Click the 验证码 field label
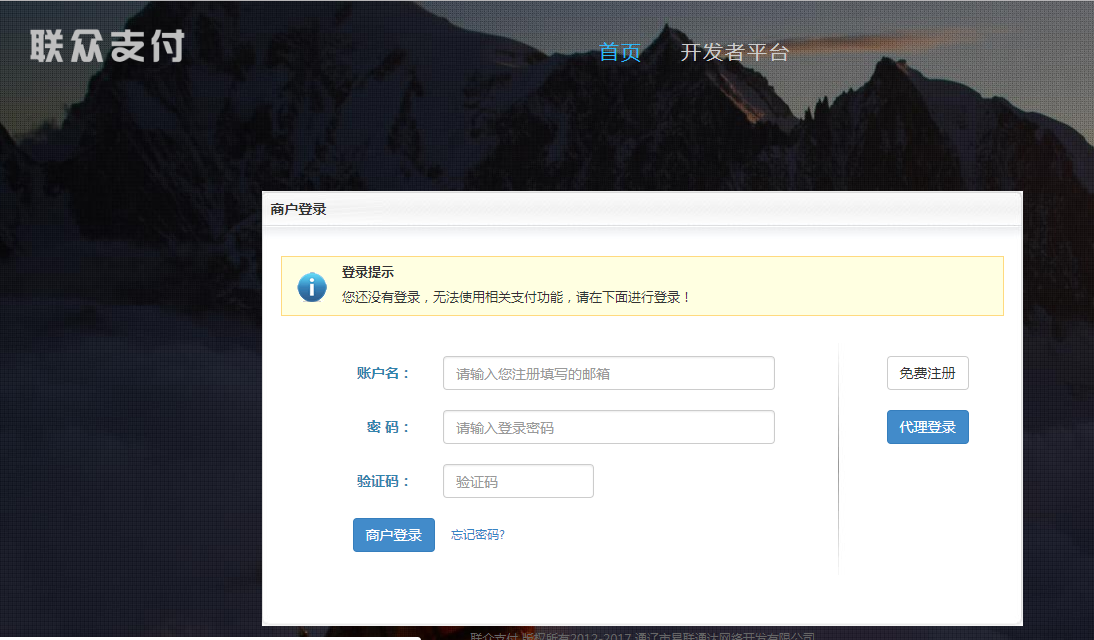The height and width of the screenshot is (640, 1094). [x=383, y=481]
